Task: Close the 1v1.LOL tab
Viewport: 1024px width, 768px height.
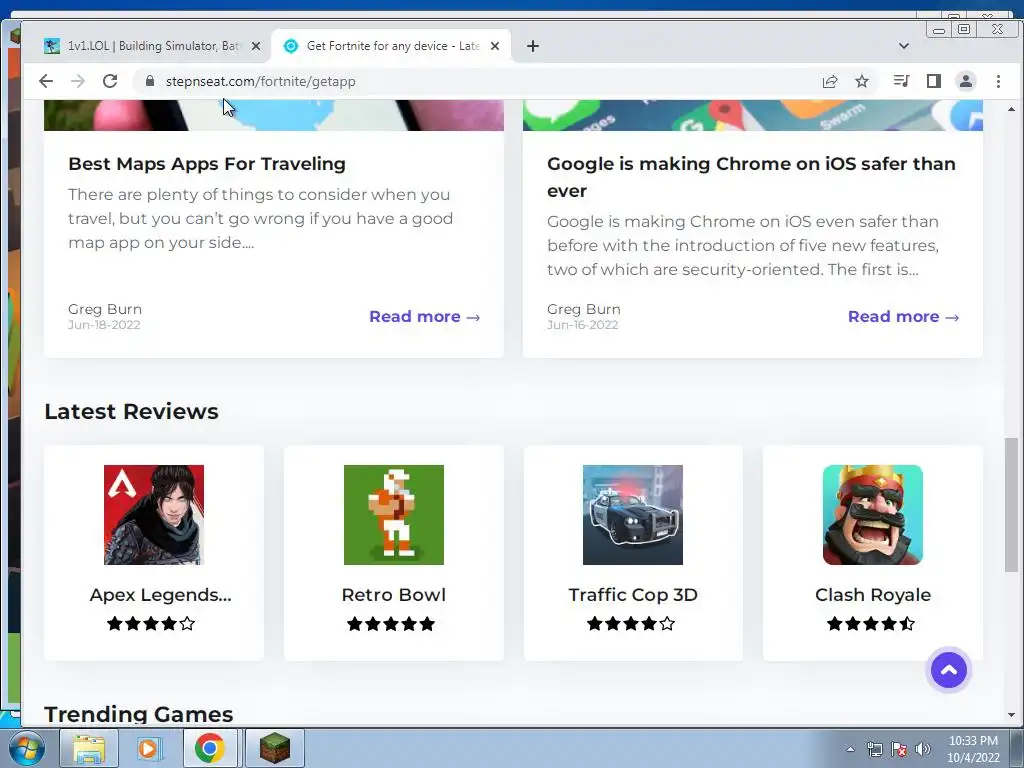Action: point(256,46)
